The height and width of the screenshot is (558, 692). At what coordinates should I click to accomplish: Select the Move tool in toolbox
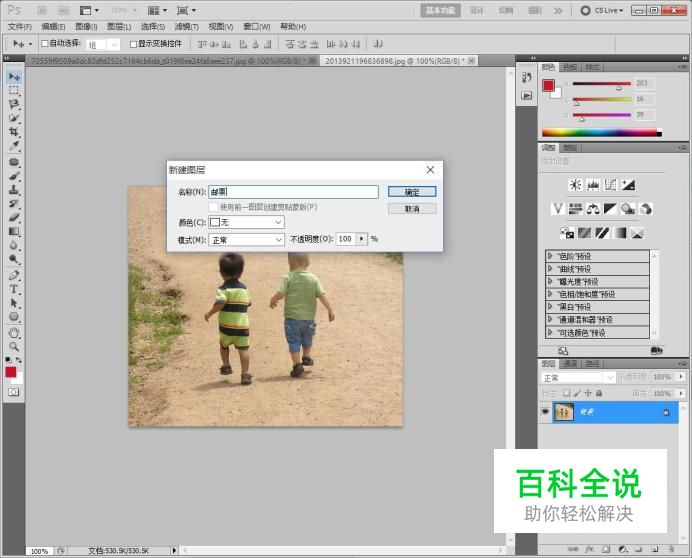tap(14, 76)
